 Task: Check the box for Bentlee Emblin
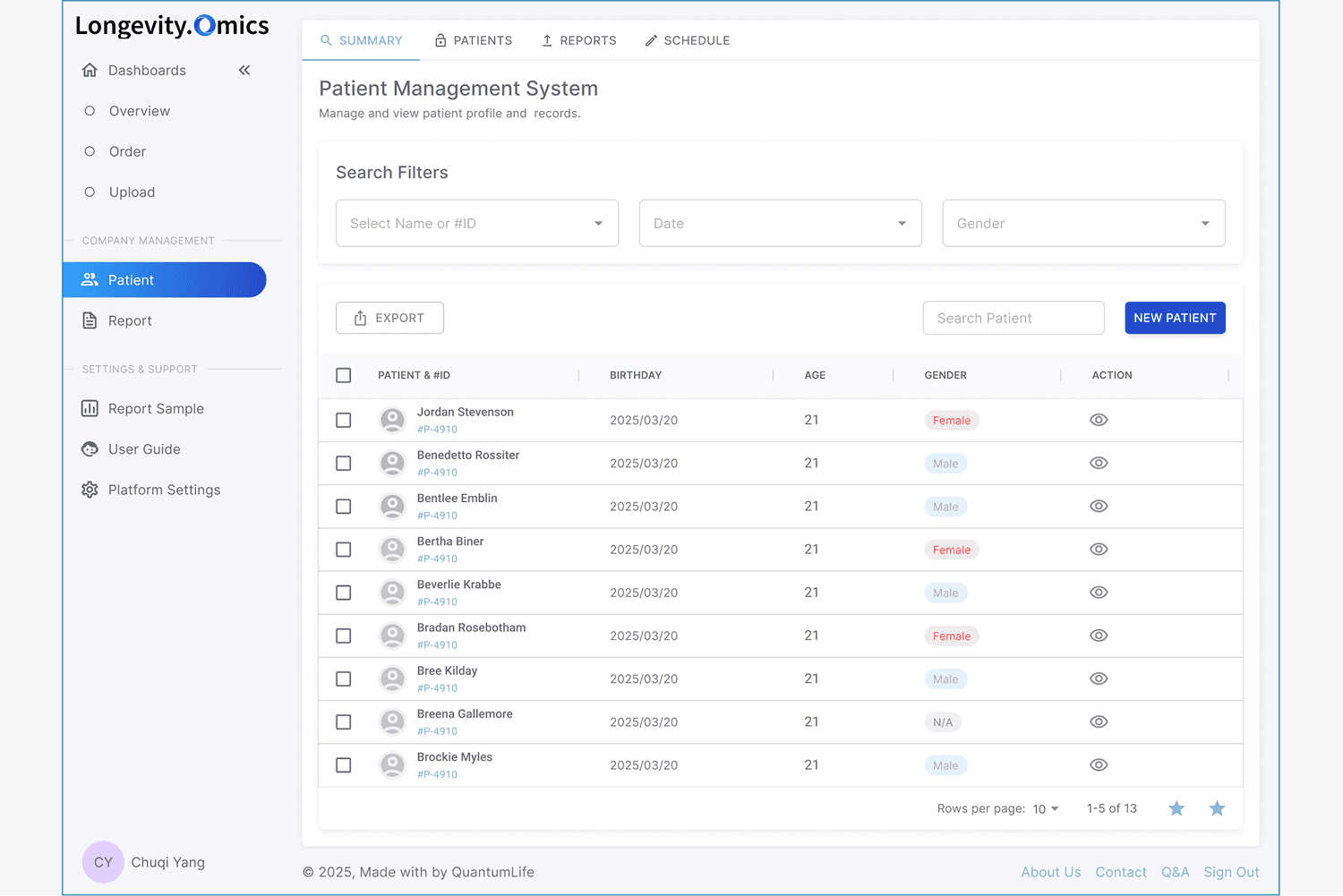[x=343, y=506]
